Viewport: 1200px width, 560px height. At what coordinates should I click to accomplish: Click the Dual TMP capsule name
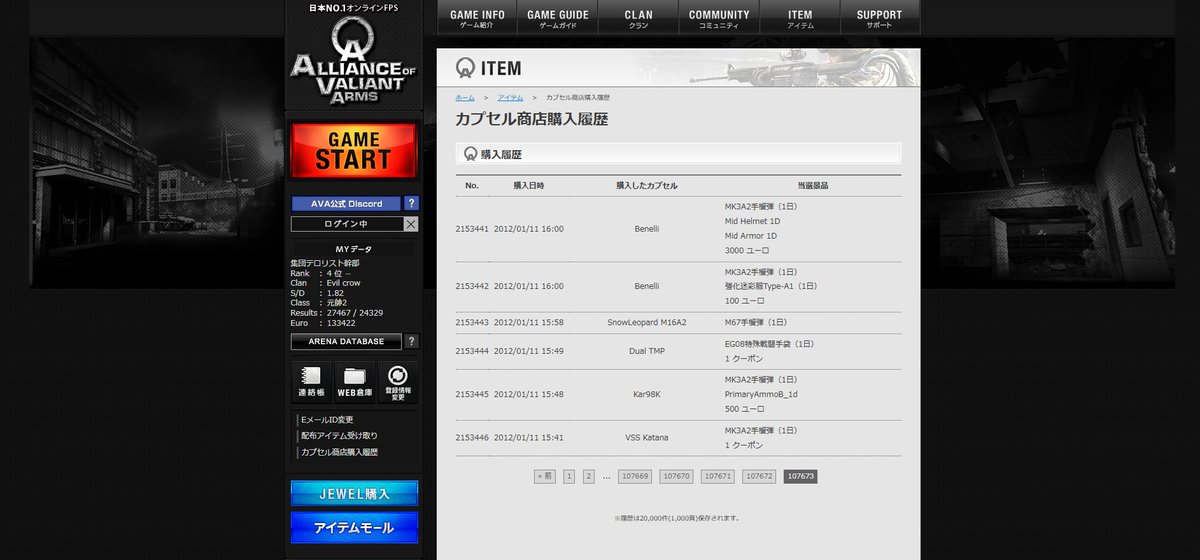(647, 351)
